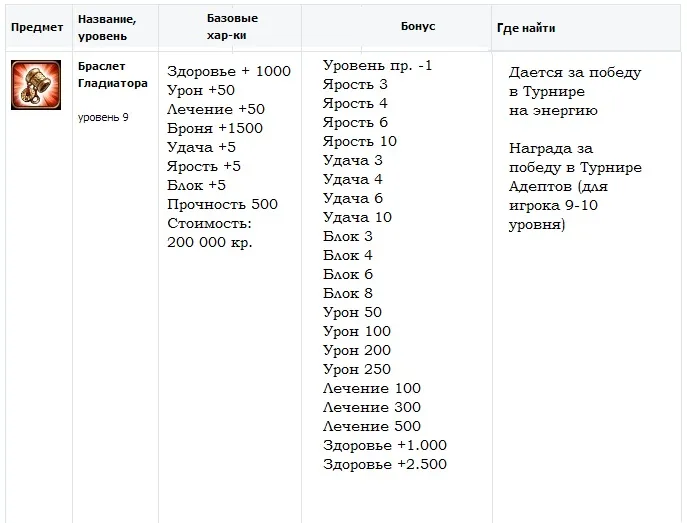Click the "Прочность 500" stat line

pos(223,204)
